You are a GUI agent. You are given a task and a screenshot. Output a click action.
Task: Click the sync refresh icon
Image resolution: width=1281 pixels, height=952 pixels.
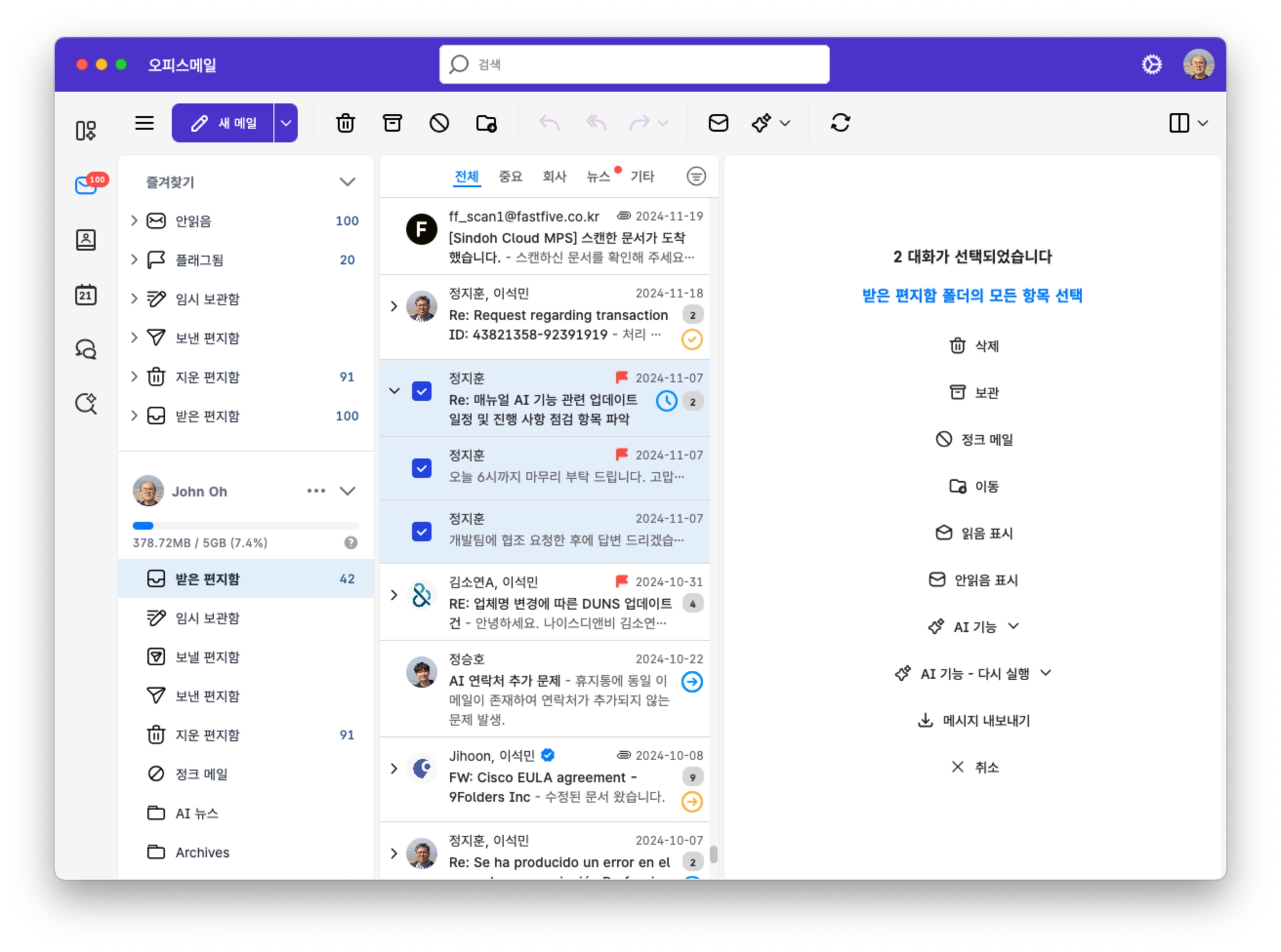tap(840, 123)
